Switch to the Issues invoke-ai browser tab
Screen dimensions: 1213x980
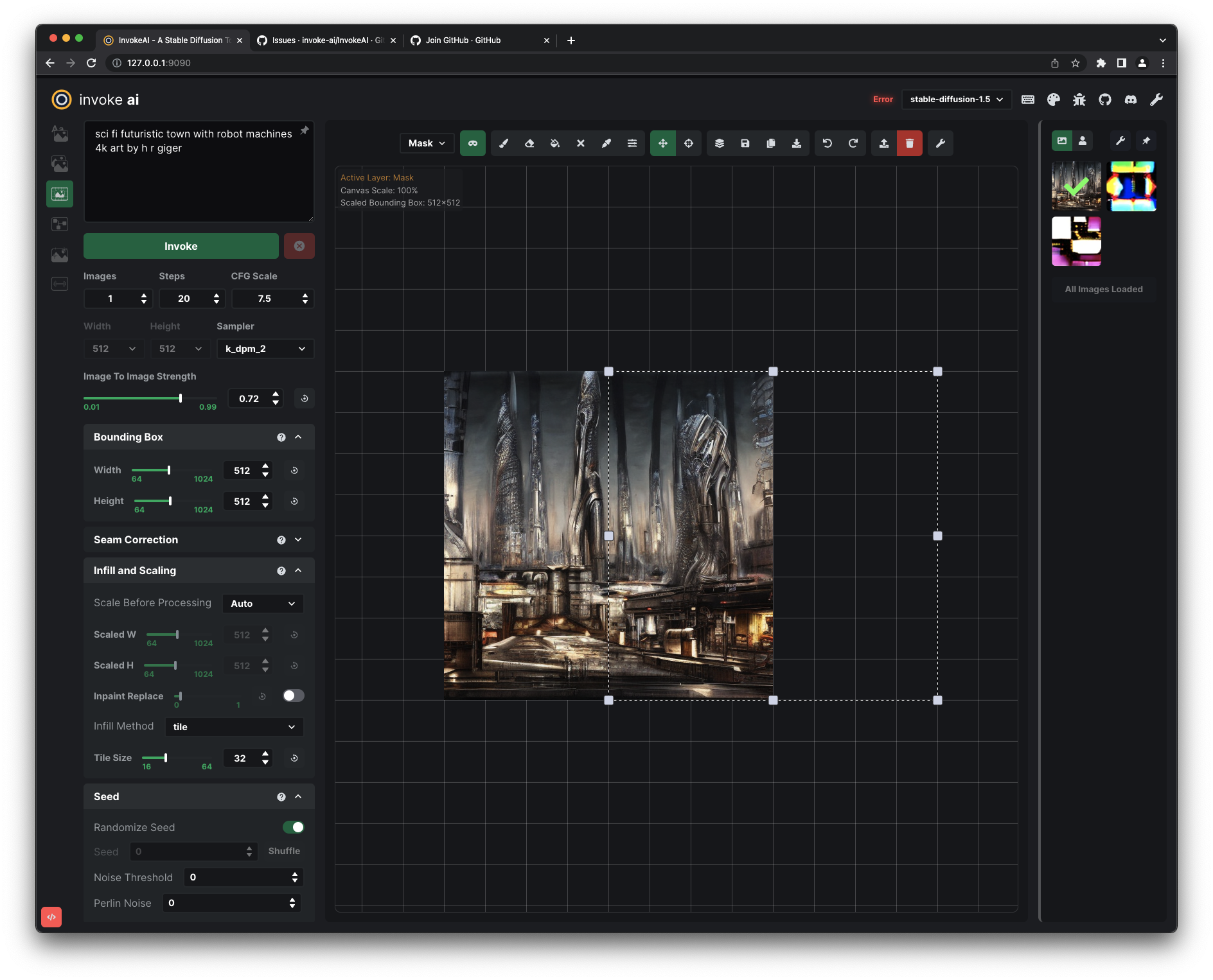326,40
